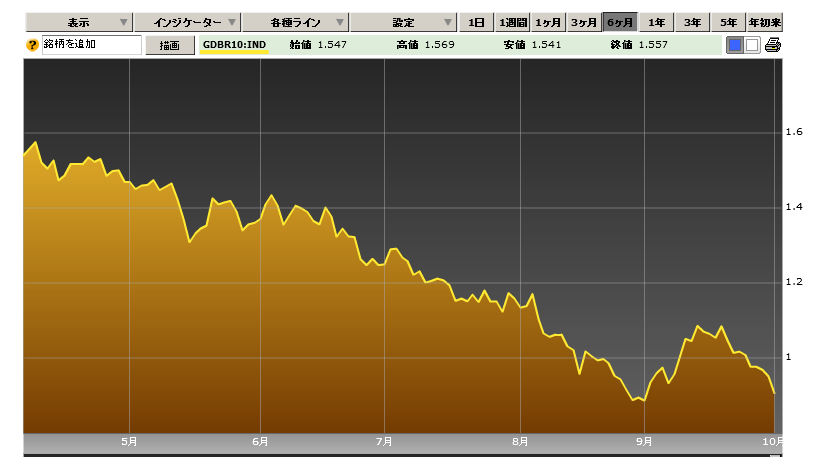This screenshot has height=464, width=817.
Task: Click the printer icon
Action: 773,45
